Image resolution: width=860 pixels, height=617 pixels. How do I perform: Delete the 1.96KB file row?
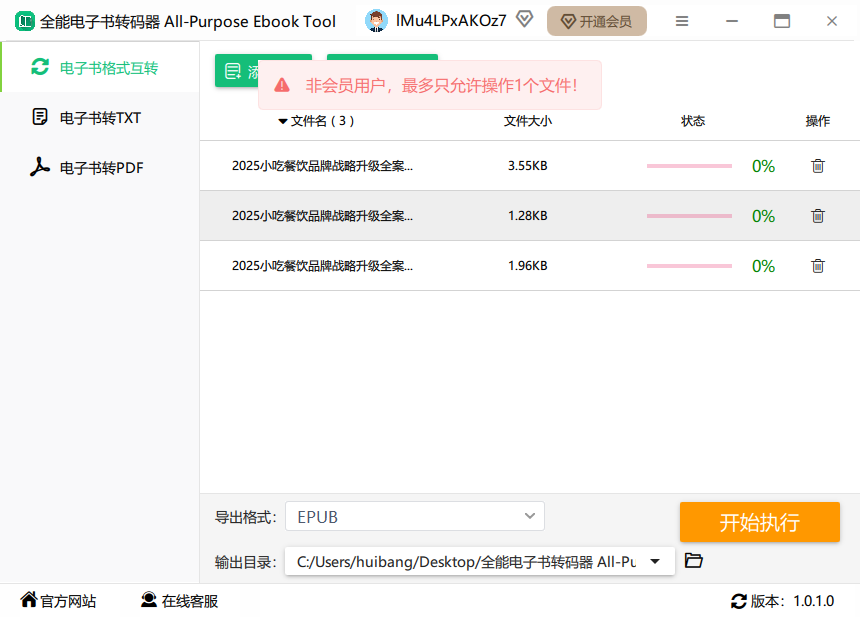(x=817, y=266)
